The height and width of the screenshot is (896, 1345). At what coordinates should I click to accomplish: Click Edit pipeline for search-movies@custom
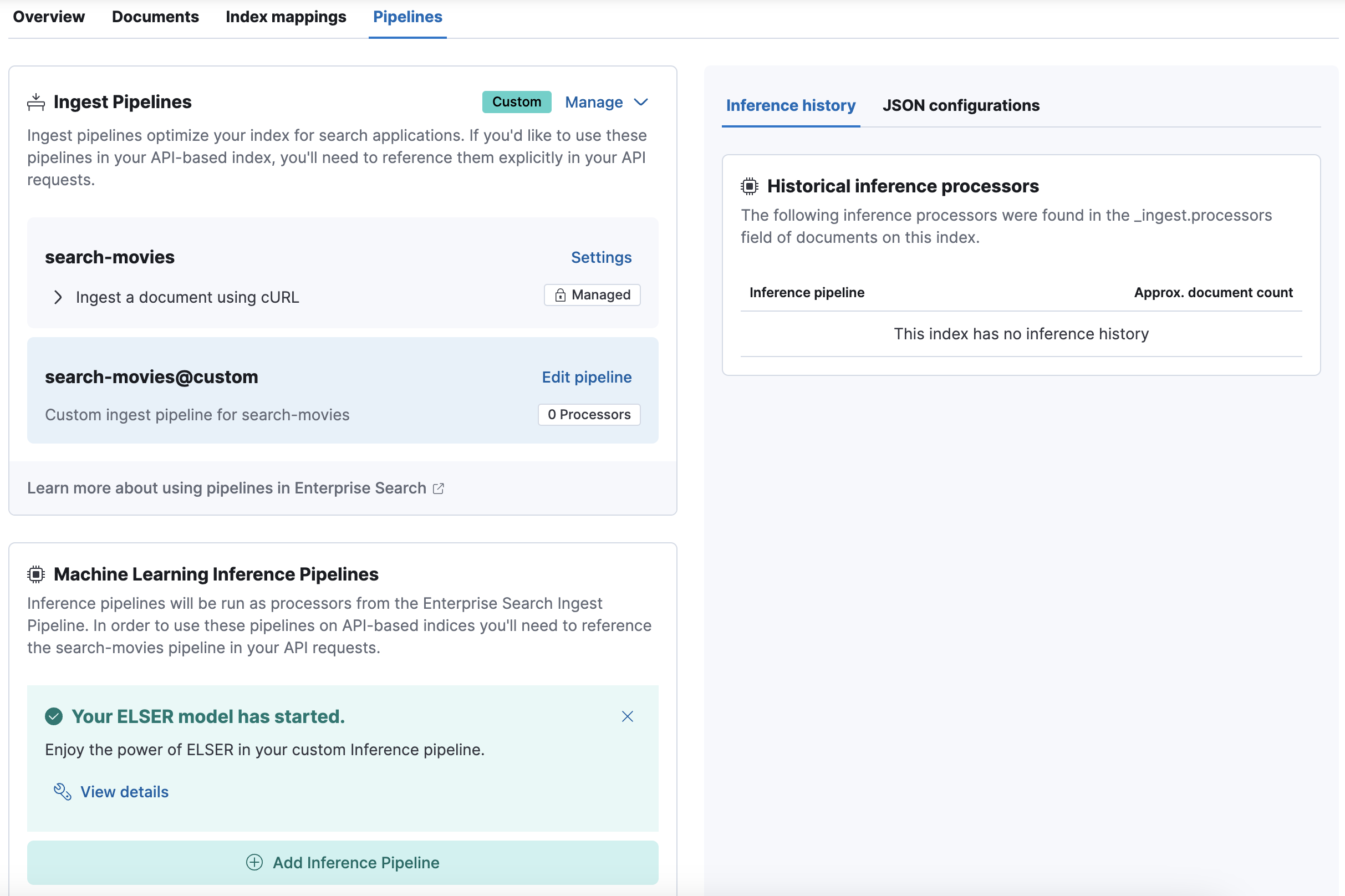[586, 377]
